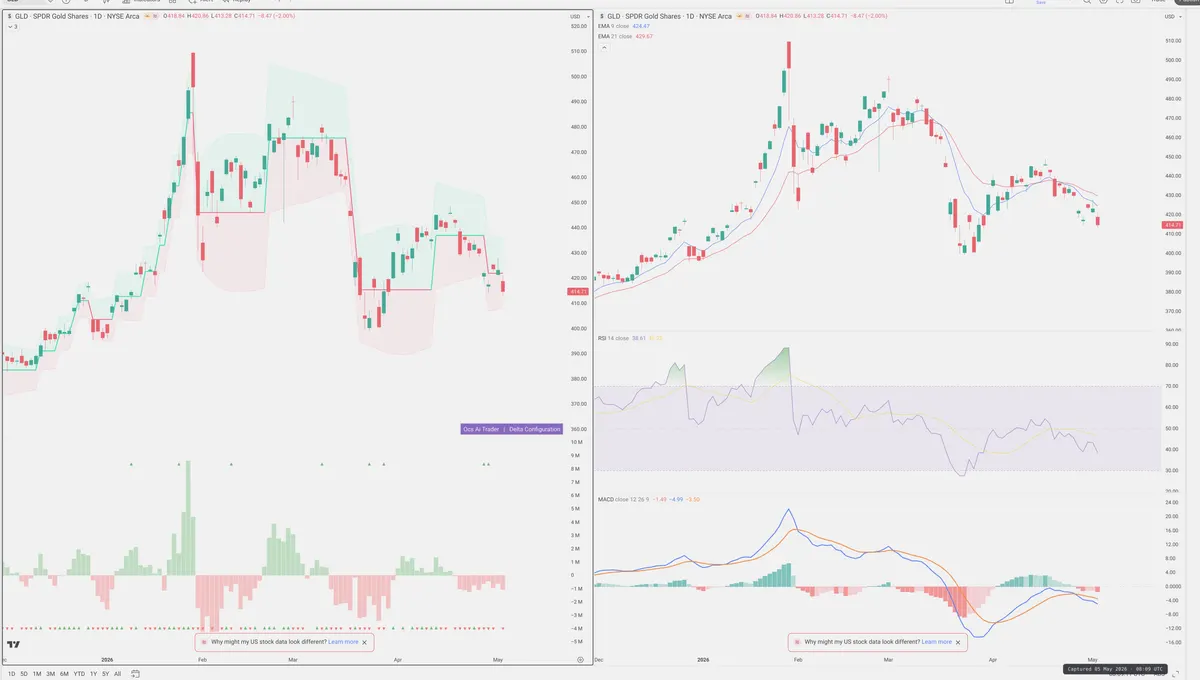Open left chart time axis settings icon
This screenshot has height=680, width=1200.
[580, 660]
